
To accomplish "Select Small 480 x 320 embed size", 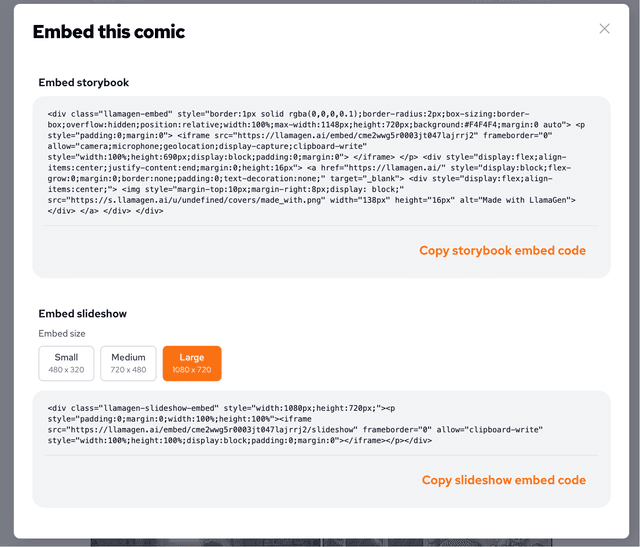I will tap(66, 363).
